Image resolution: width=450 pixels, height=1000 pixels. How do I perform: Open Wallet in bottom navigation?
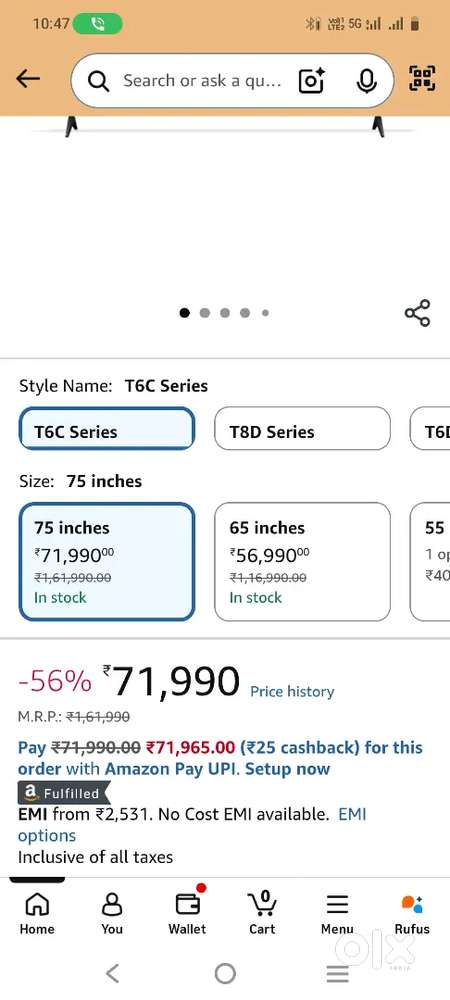187,912
